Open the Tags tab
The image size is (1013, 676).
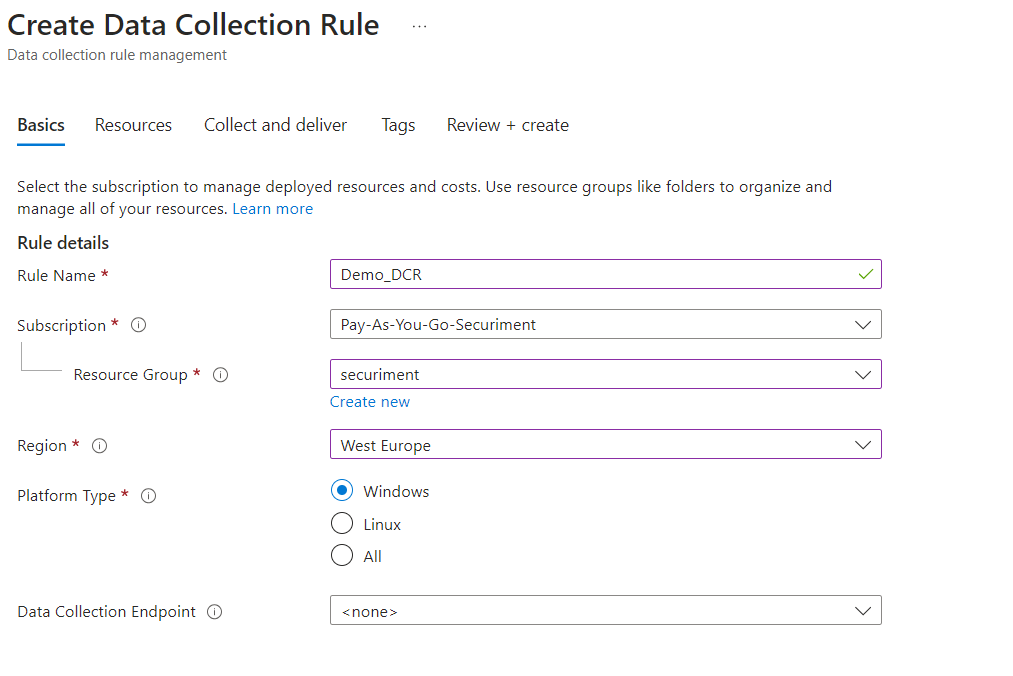(398, 125)
